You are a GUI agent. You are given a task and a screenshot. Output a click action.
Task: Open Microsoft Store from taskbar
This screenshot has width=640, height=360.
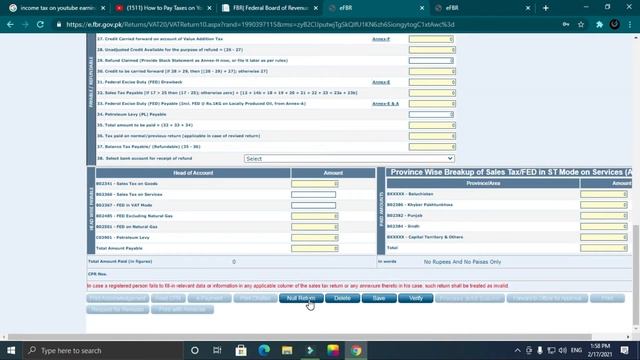click(x=241, y=350)
